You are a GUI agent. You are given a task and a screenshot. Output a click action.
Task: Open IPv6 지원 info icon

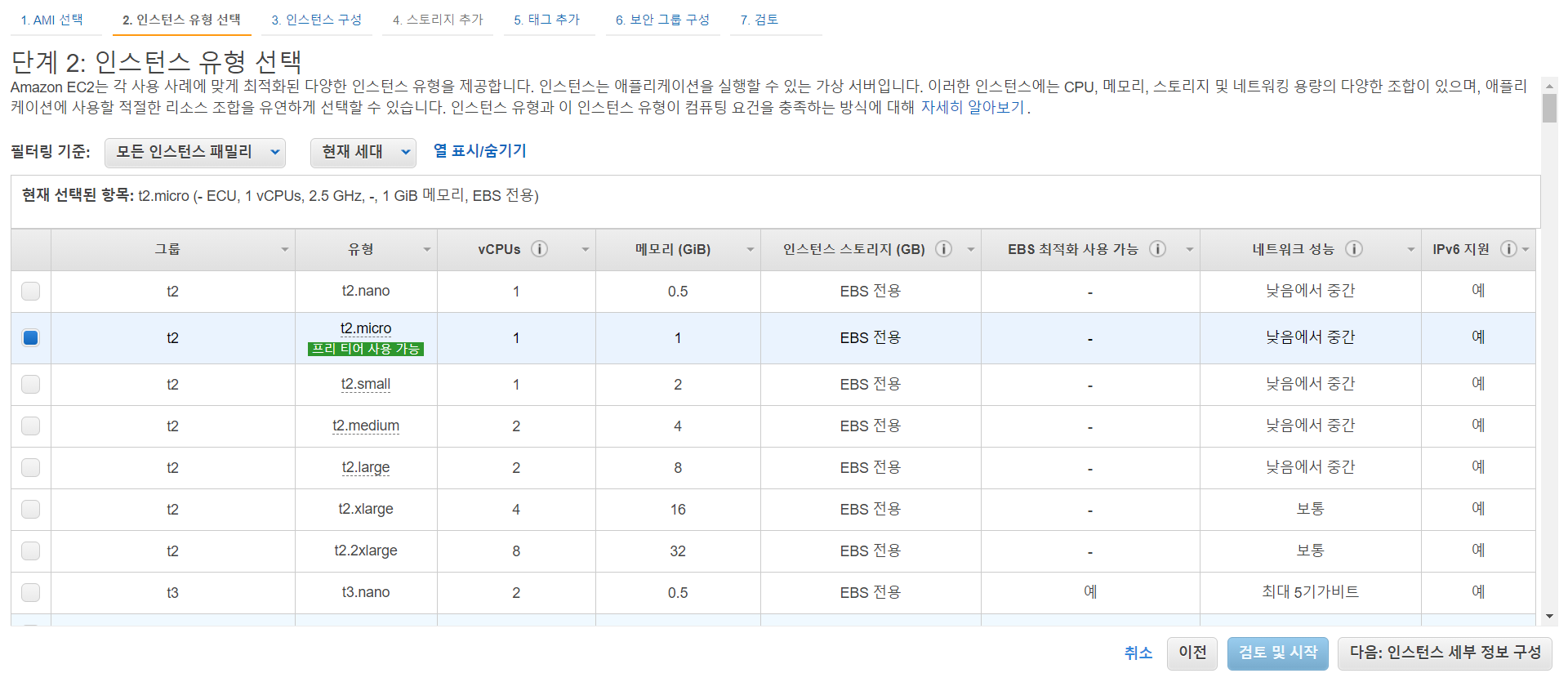pyautogui.click(x=1508, y=249)
